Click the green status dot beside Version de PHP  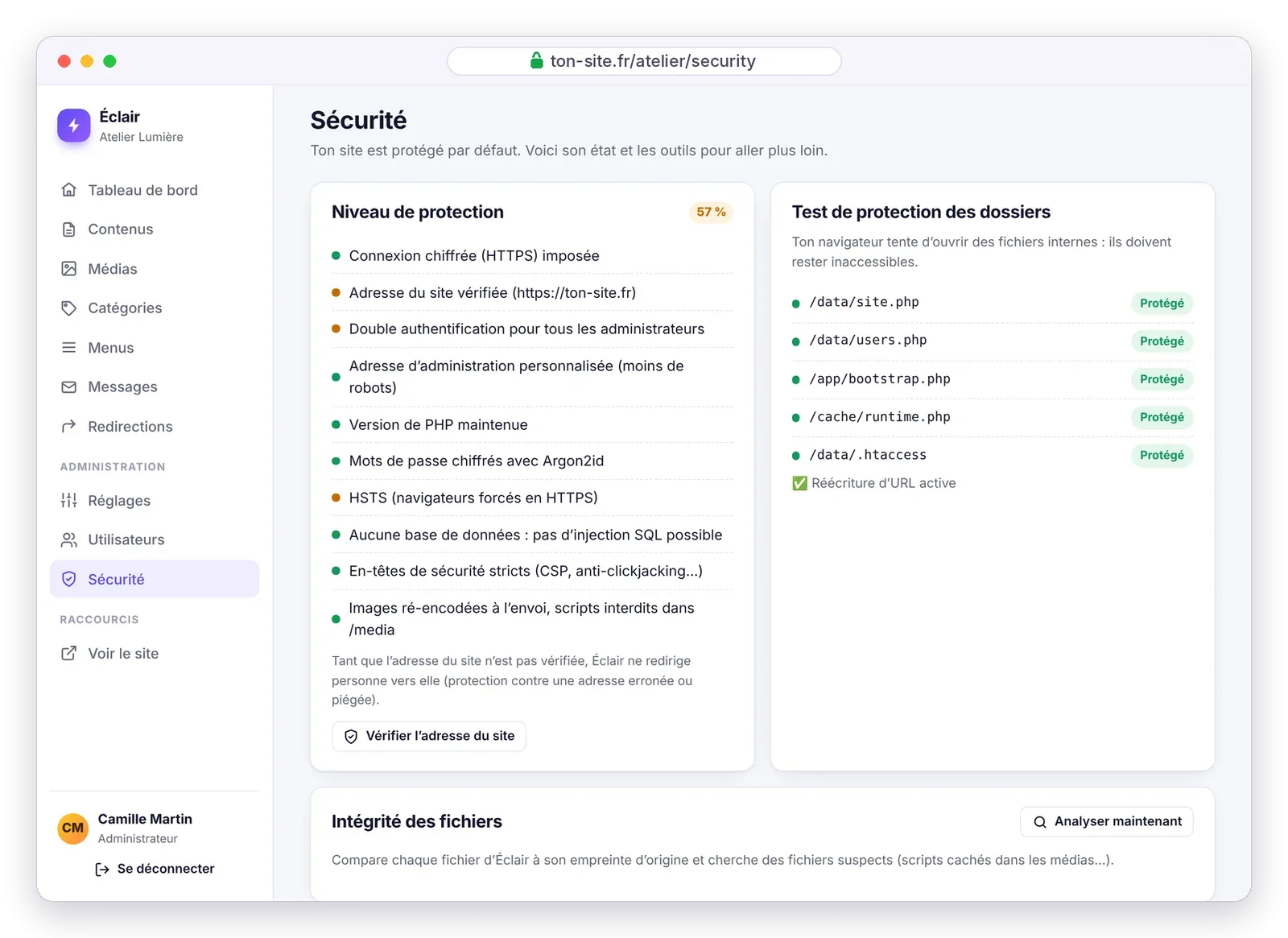coord(336,424)
